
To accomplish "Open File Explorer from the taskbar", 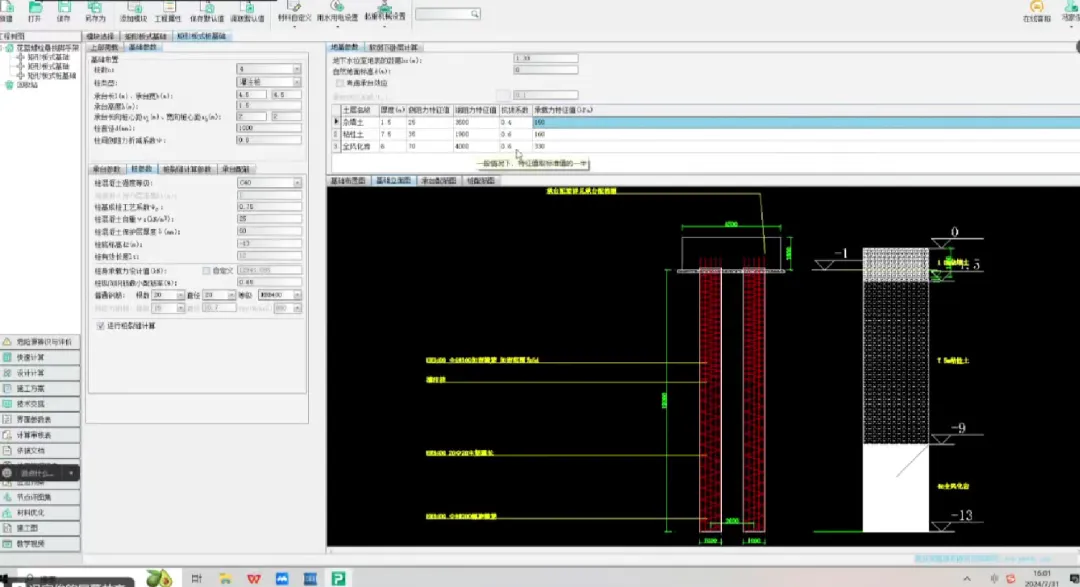I will point(225,579).
